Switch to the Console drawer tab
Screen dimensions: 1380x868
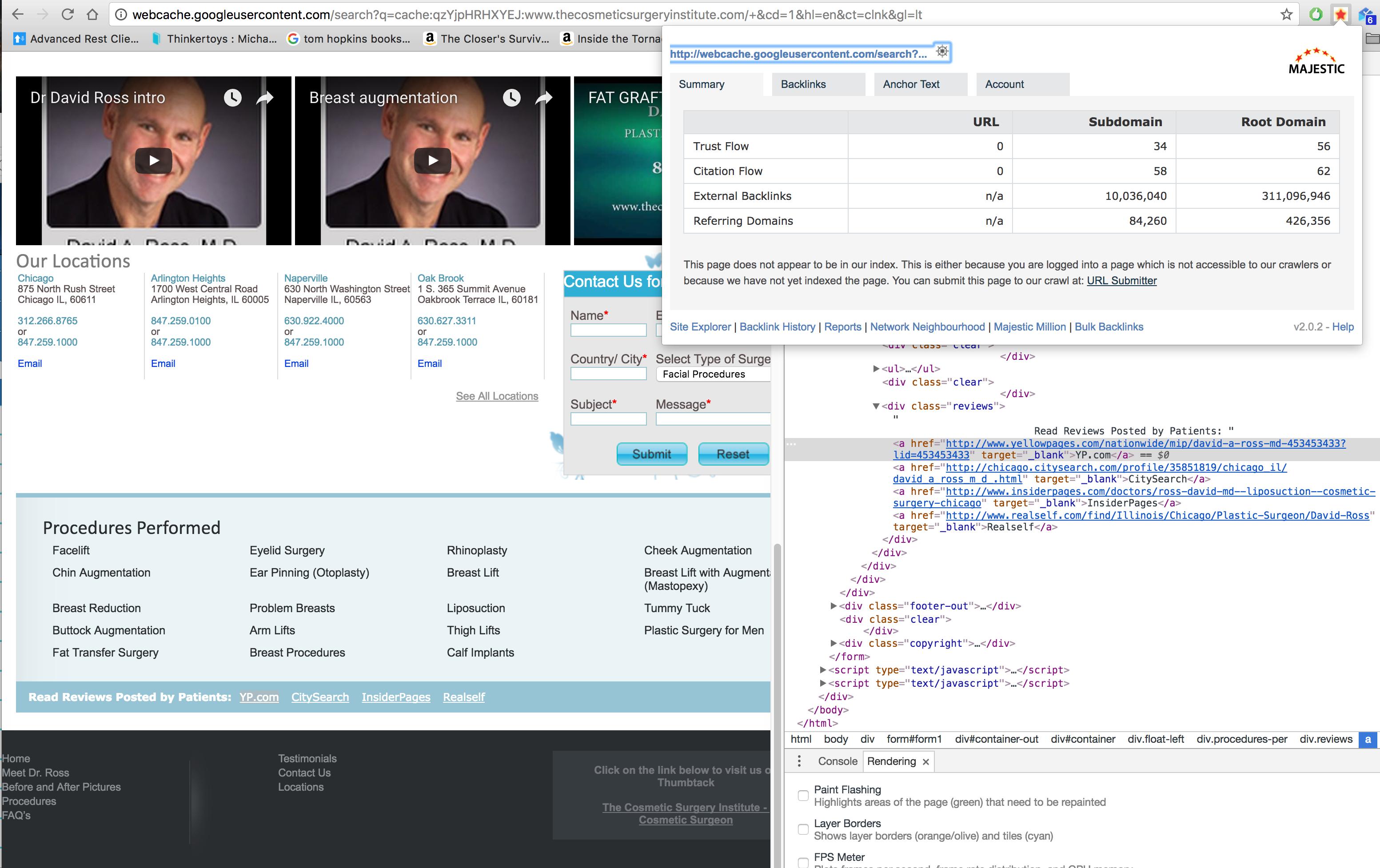(837, 761)
